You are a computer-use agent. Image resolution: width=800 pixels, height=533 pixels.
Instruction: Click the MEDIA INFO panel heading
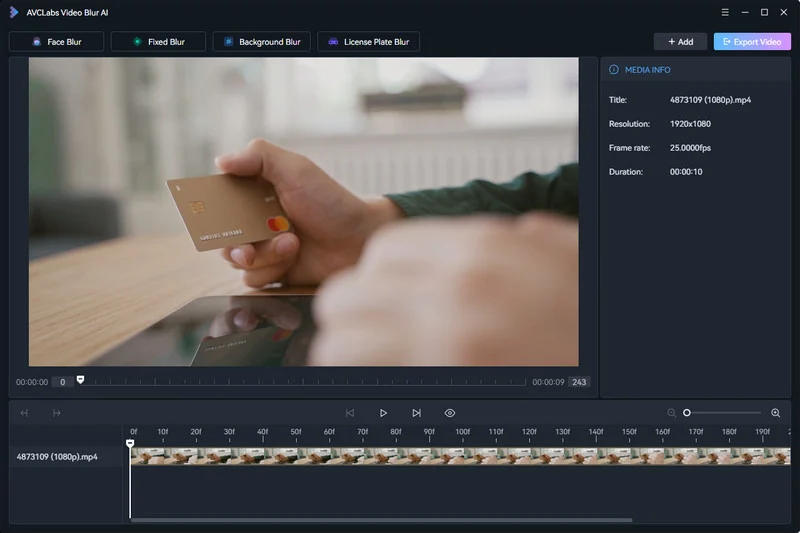[x=647, y=70]
